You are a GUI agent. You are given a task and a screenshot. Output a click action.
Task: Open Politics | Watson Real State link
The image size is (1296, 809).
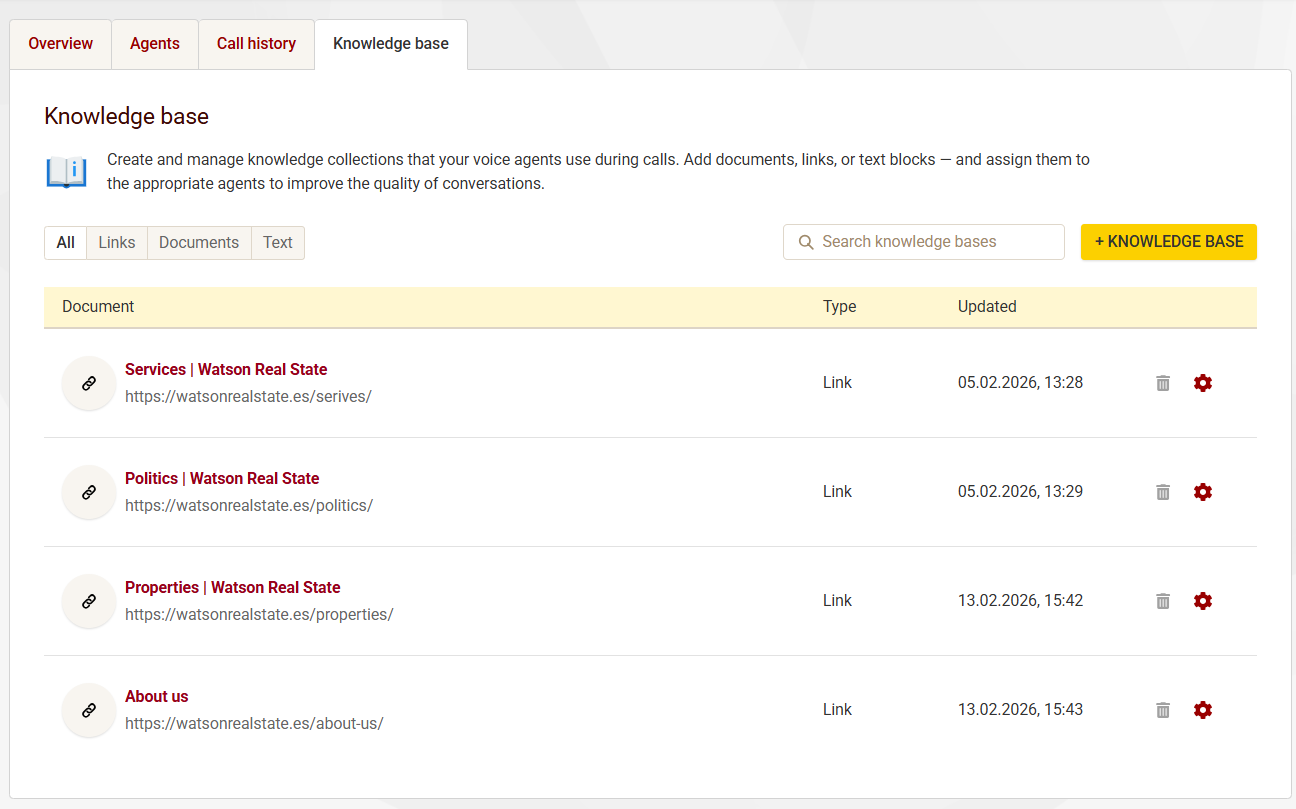pyautogui.click(x=222, y=479)
